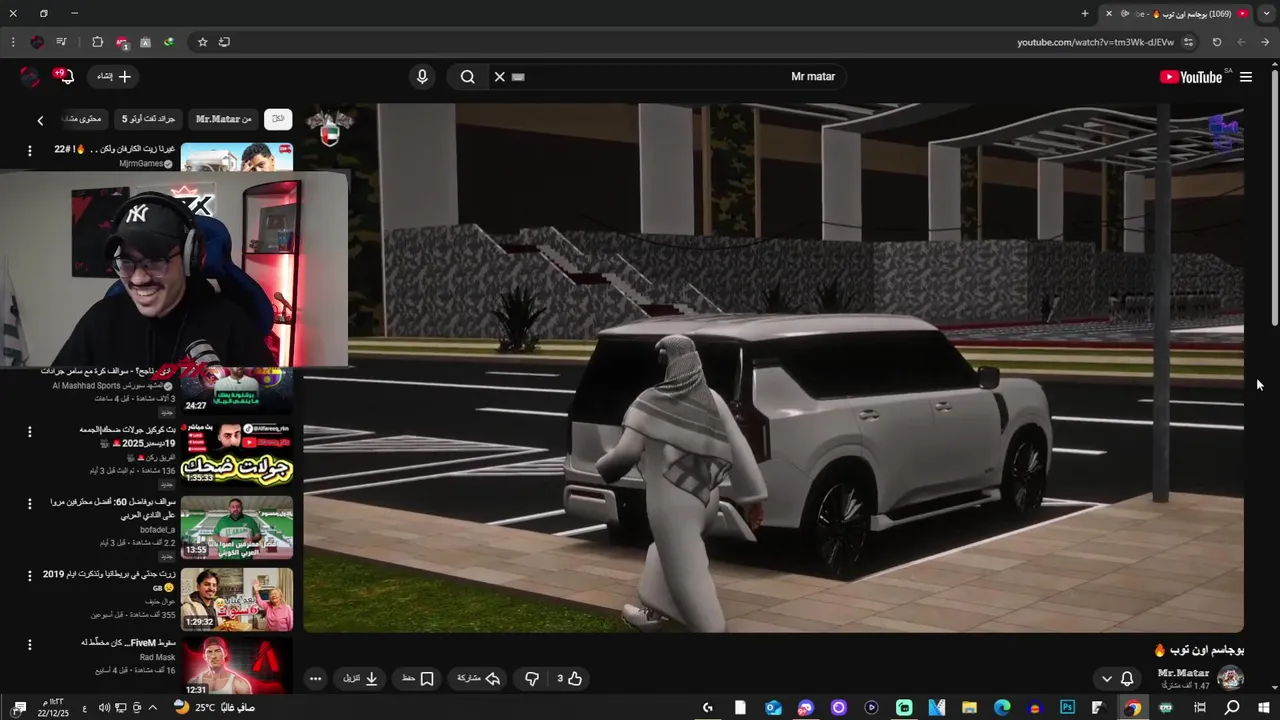Viewport: 1280px width, 720px height.
Task: Open the Create video plus button
Action: [114, 77]
